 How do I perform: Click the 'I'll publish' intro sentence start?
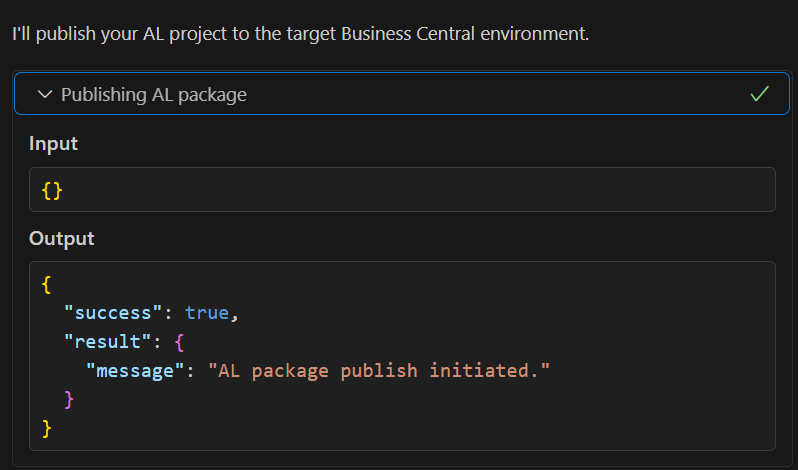click(x=40, y=34)
